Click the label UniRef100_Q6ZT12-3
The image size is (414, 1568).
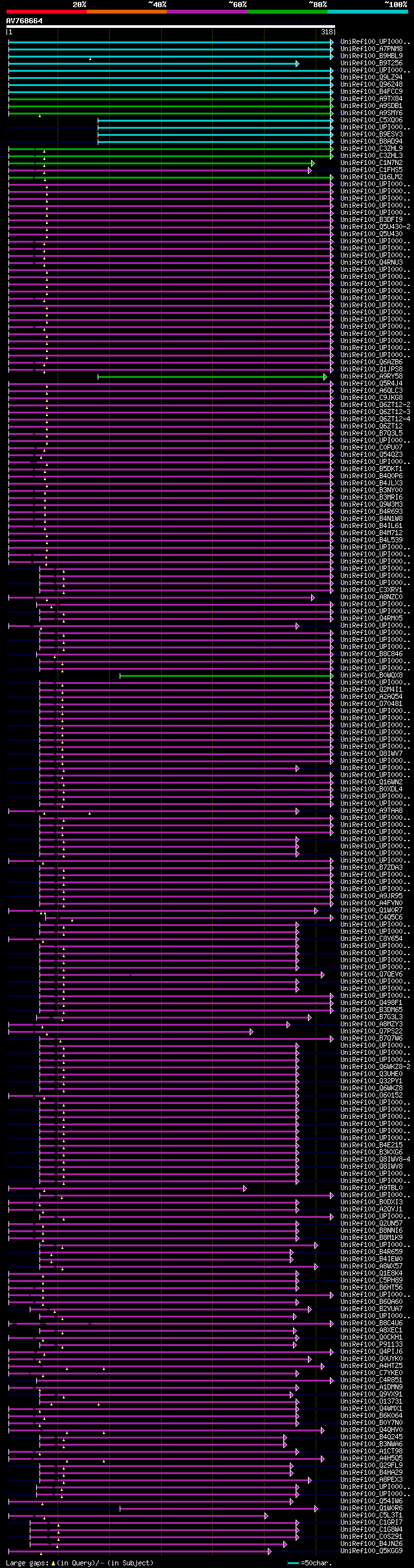click(x=375, y=412)
